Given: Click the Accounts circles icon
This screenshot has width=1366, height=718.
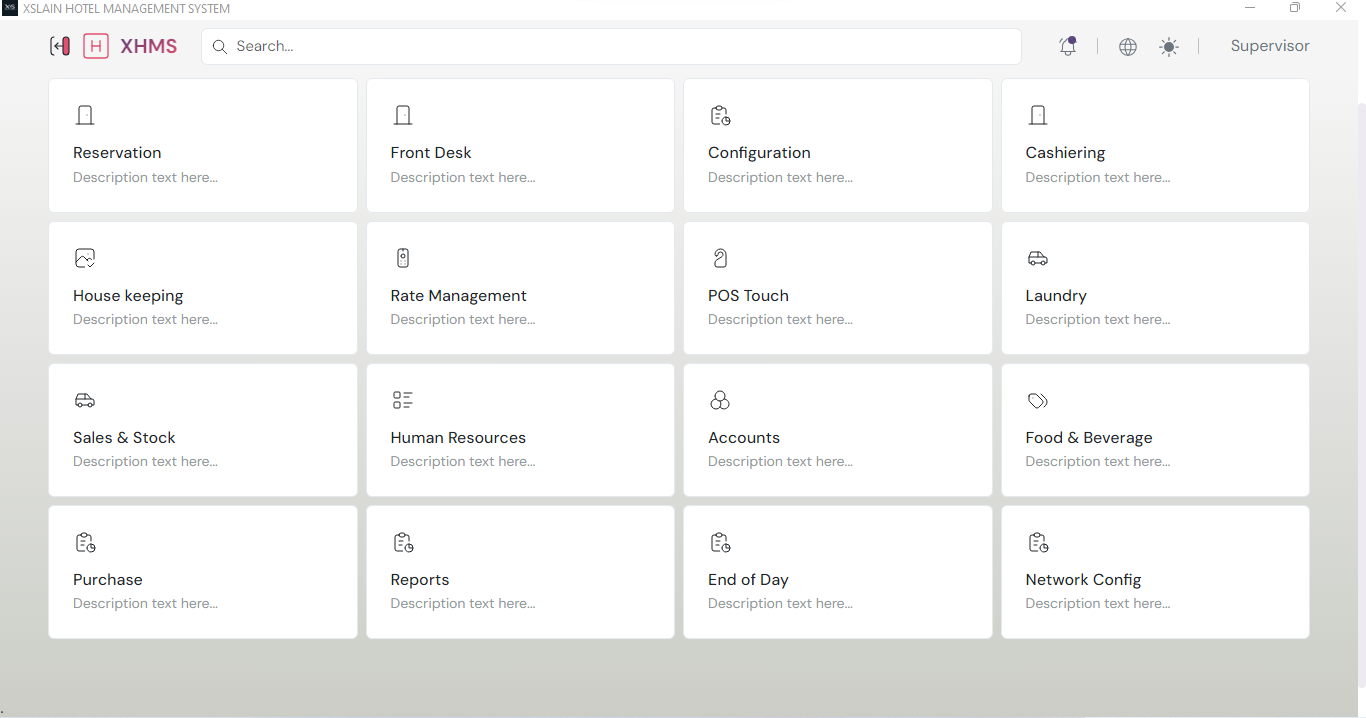Looking at the screenshot, I should point(720,399).
